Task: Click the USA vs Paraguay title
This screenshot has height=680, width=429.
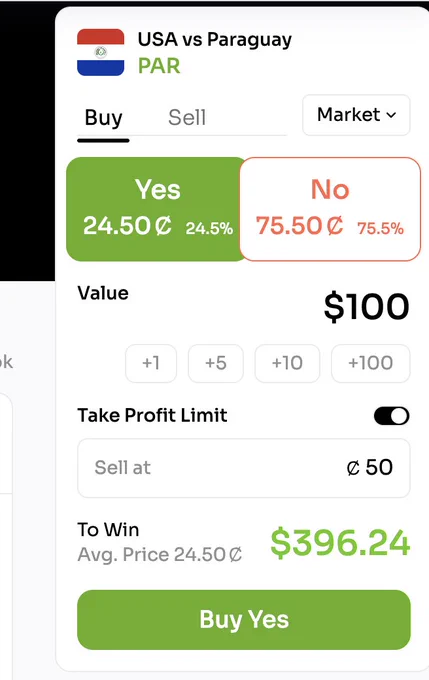Action: click(x=215, y=40)
